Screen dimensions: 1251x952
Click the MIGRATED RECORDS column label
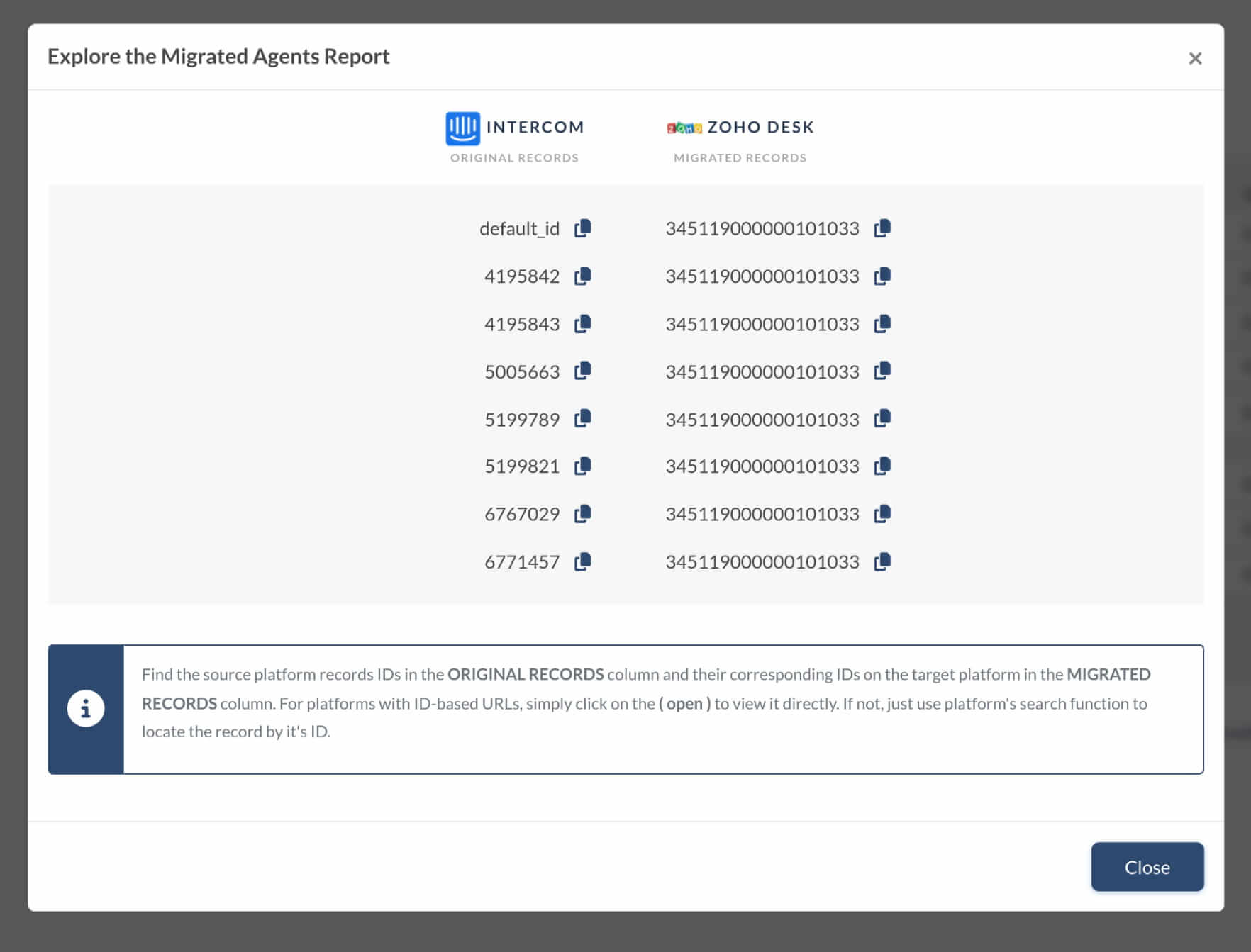(740, 158)
